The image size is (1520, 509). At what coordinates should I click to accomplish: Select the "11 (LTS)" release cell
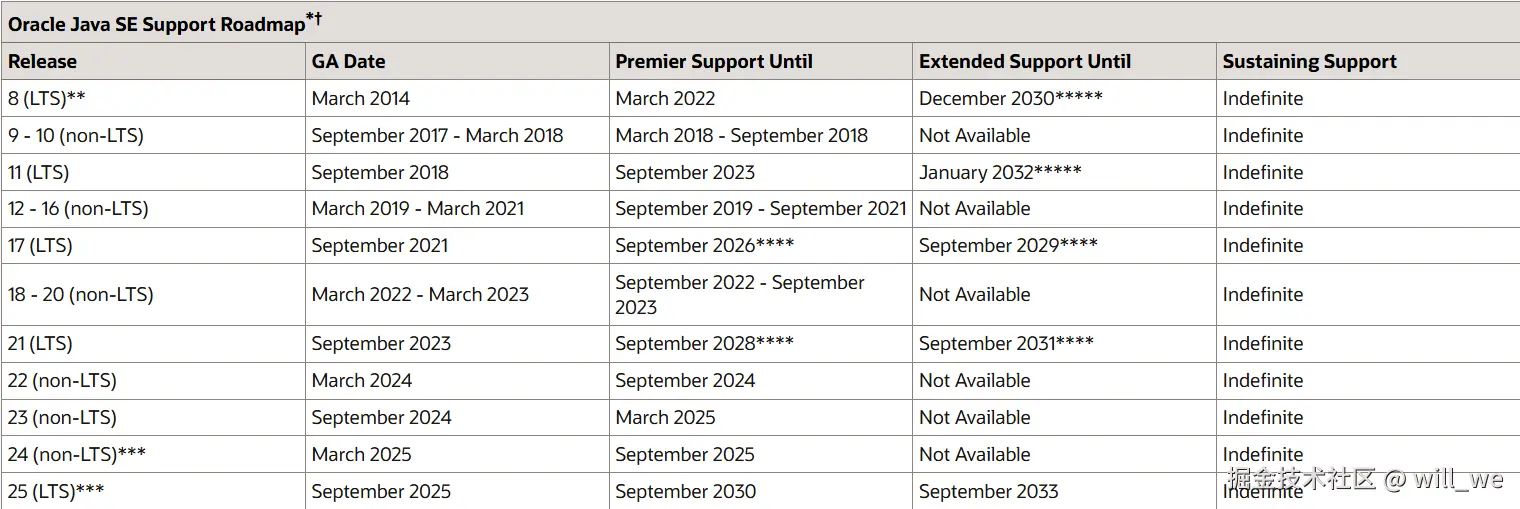tap(39, 172)
